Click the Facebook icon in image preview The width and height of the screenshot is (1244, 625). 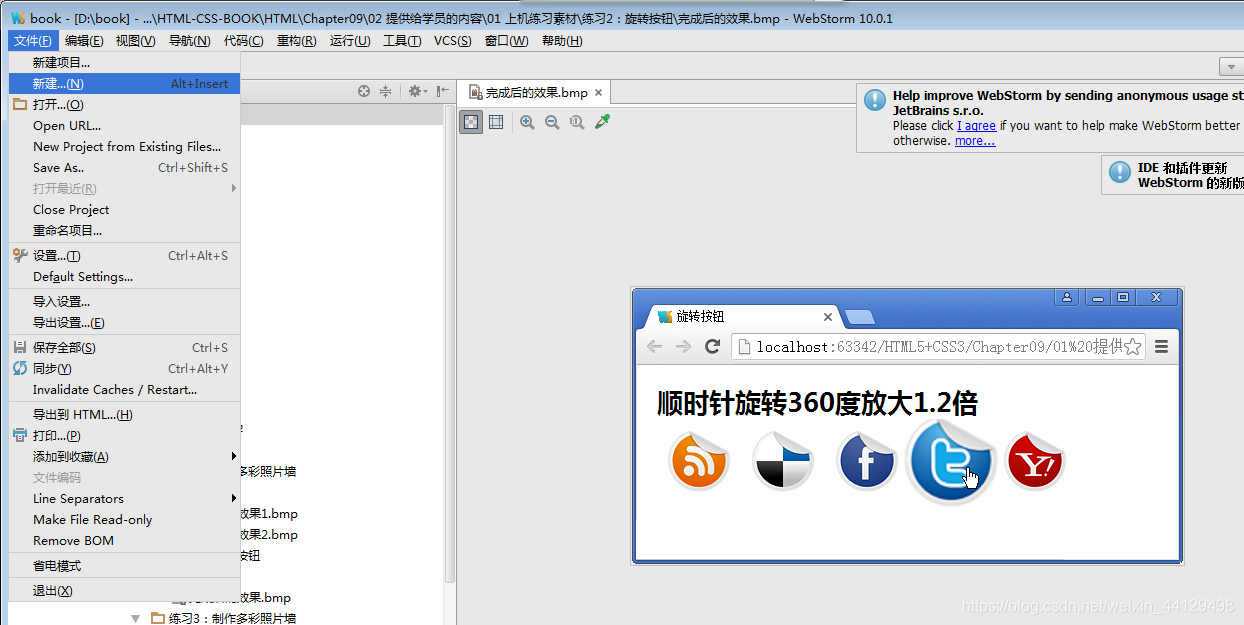(x=866, y=461)
